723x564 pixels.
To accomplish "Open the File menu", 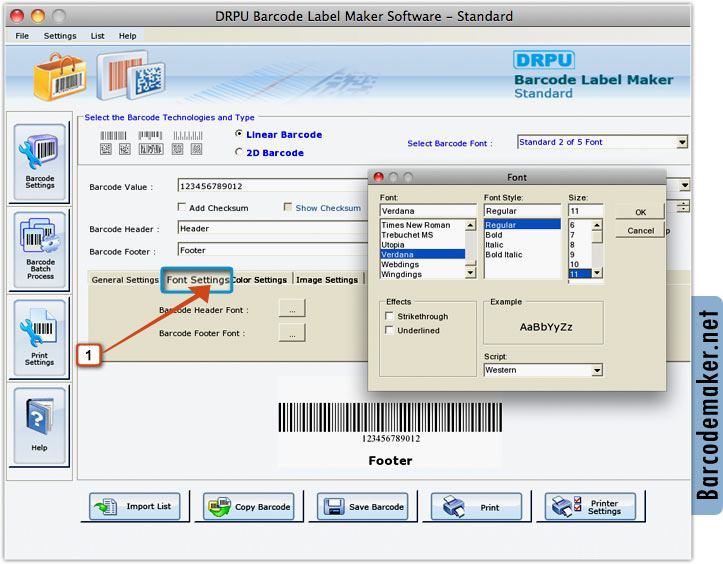I will [x=22, y=36].
